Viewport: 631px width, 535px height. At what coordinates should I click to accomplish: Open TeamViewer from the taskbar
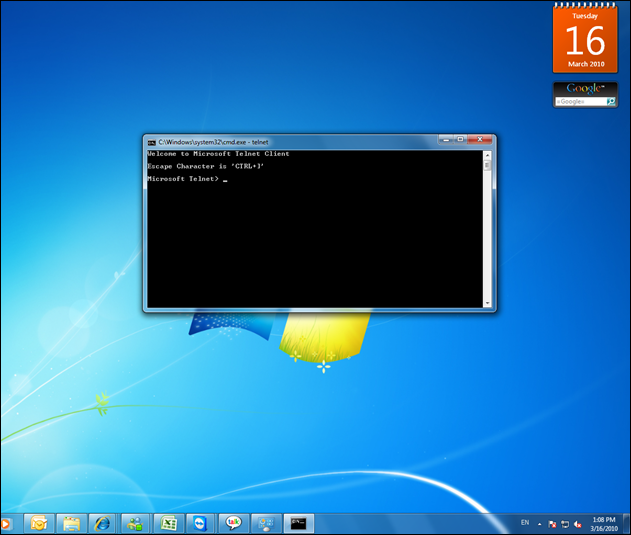(200, 524)
